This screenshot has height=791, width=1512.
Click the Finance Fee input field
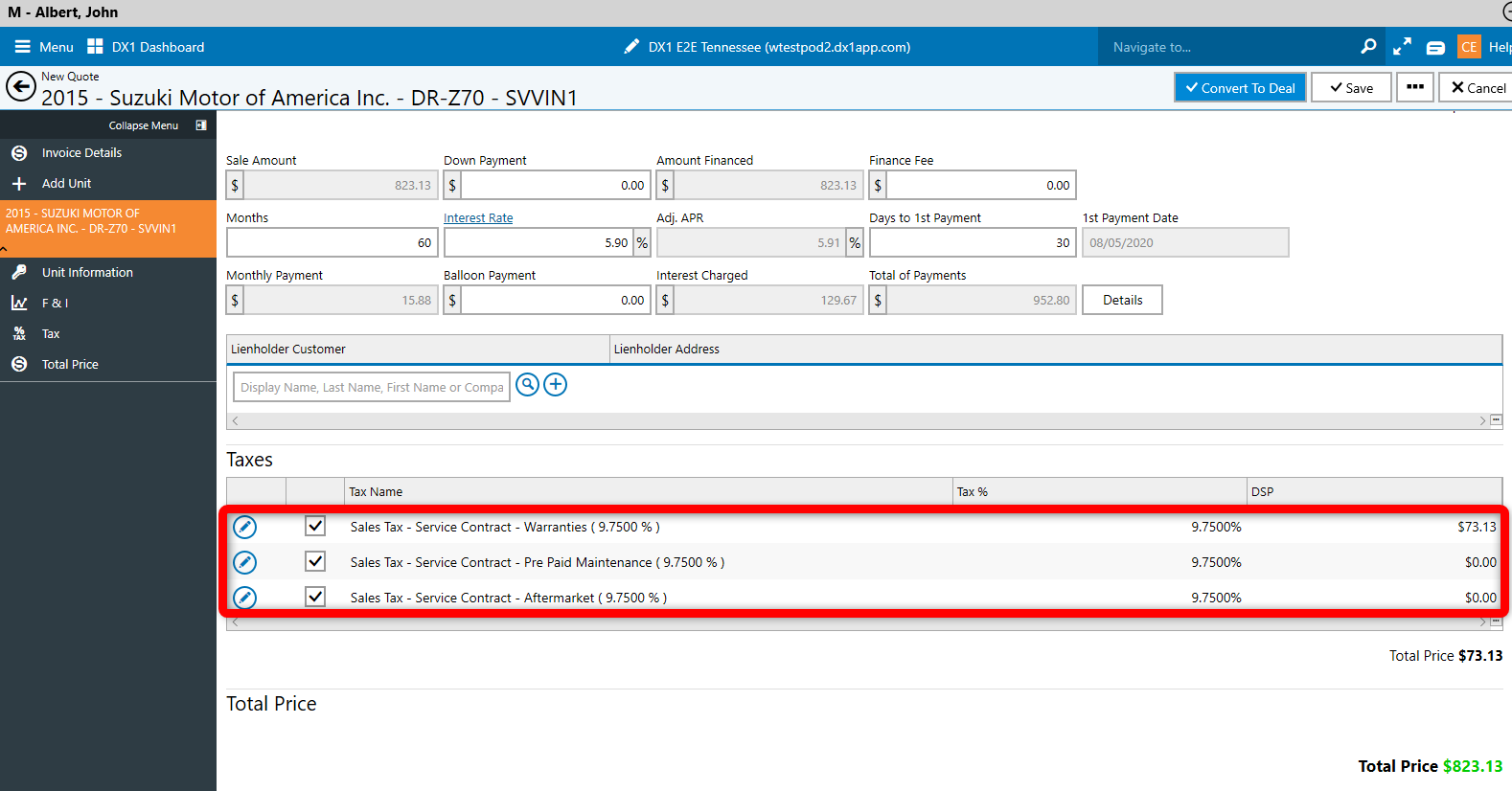(981, 185)
